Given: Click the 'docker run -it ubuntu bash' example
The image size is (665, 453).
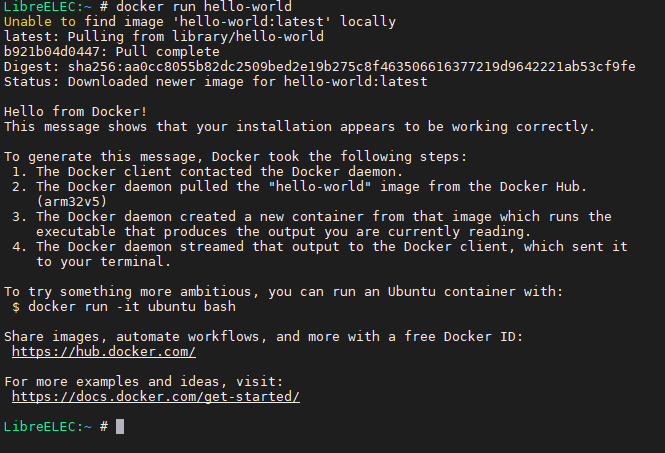Looking at the screenshot, I should [x=132, y=307].
